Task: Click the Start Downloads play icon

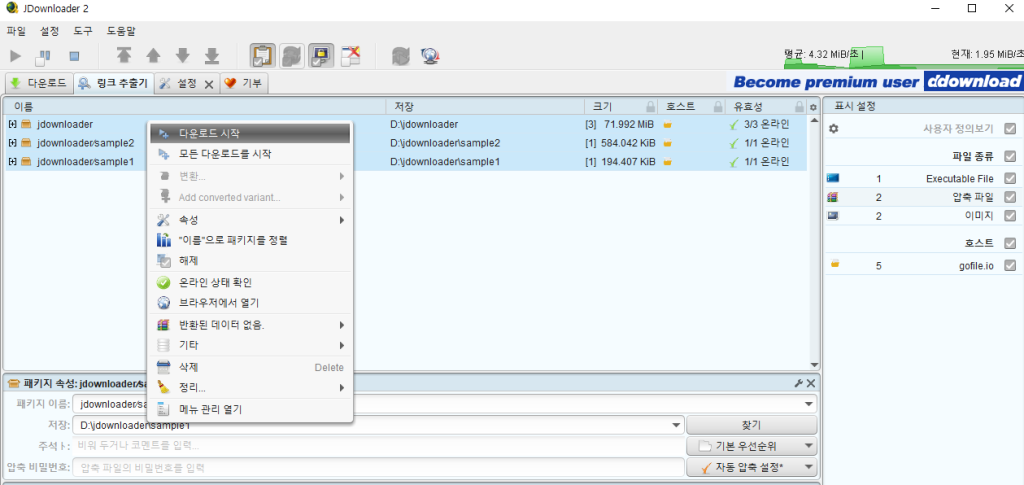Action: click(x=16, y=56)
